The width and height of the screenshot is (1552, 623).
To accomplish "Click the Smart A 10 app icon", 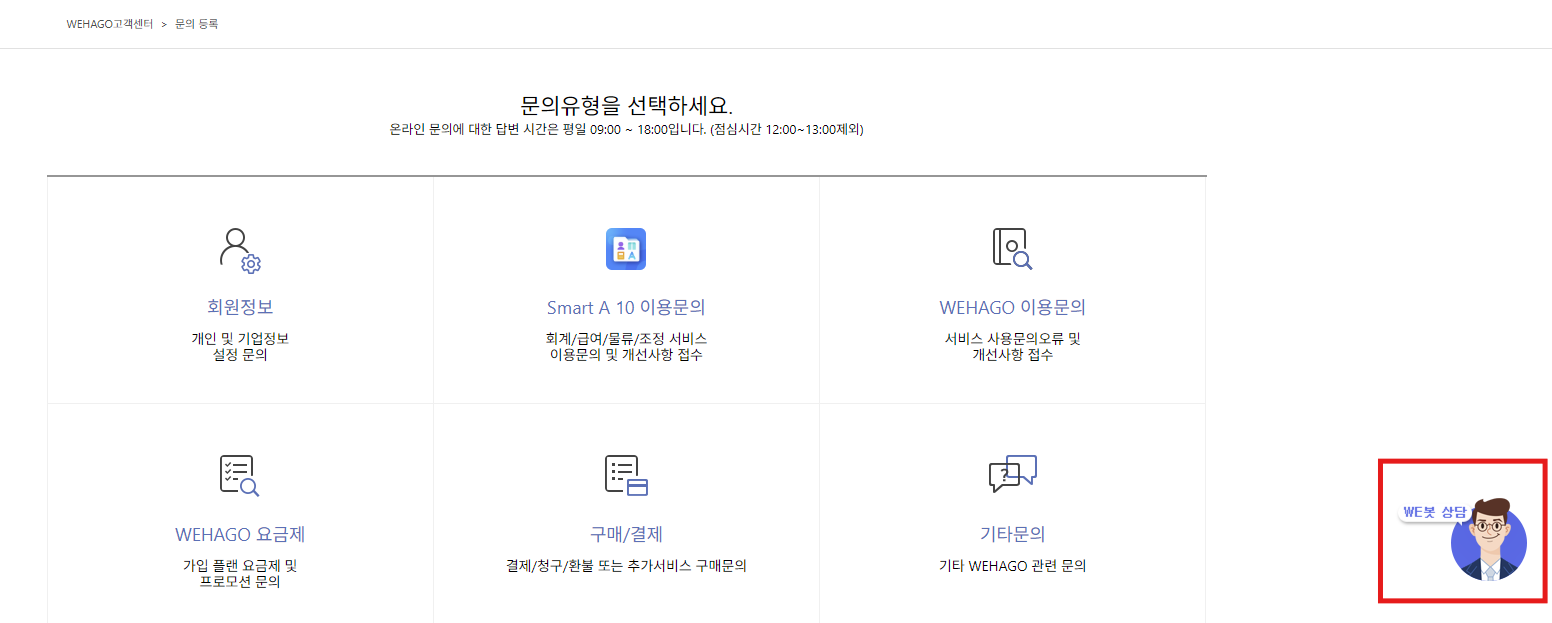I will [x=626, y=249].
